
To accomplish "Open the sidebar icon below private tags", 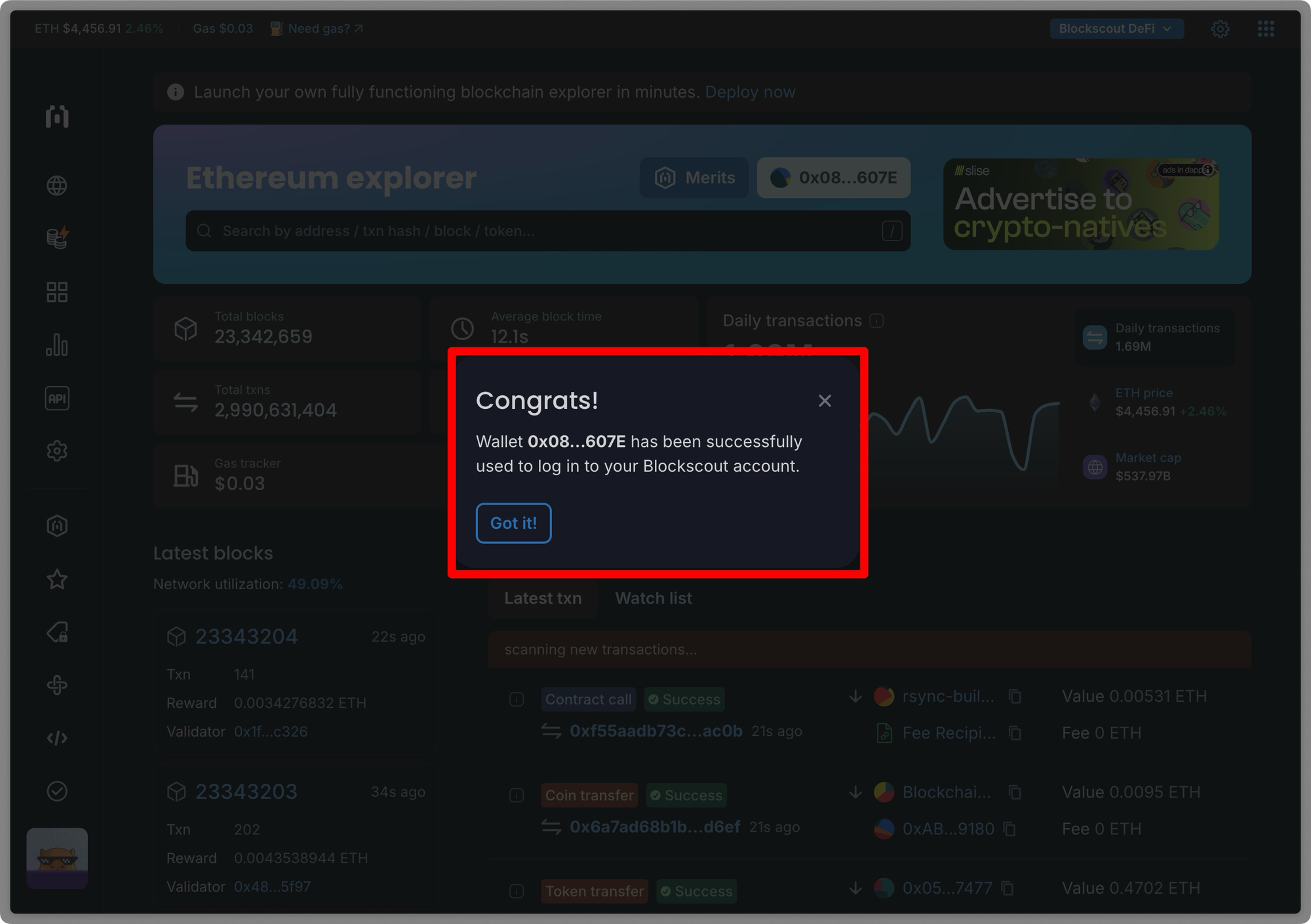I will [57, 685].
